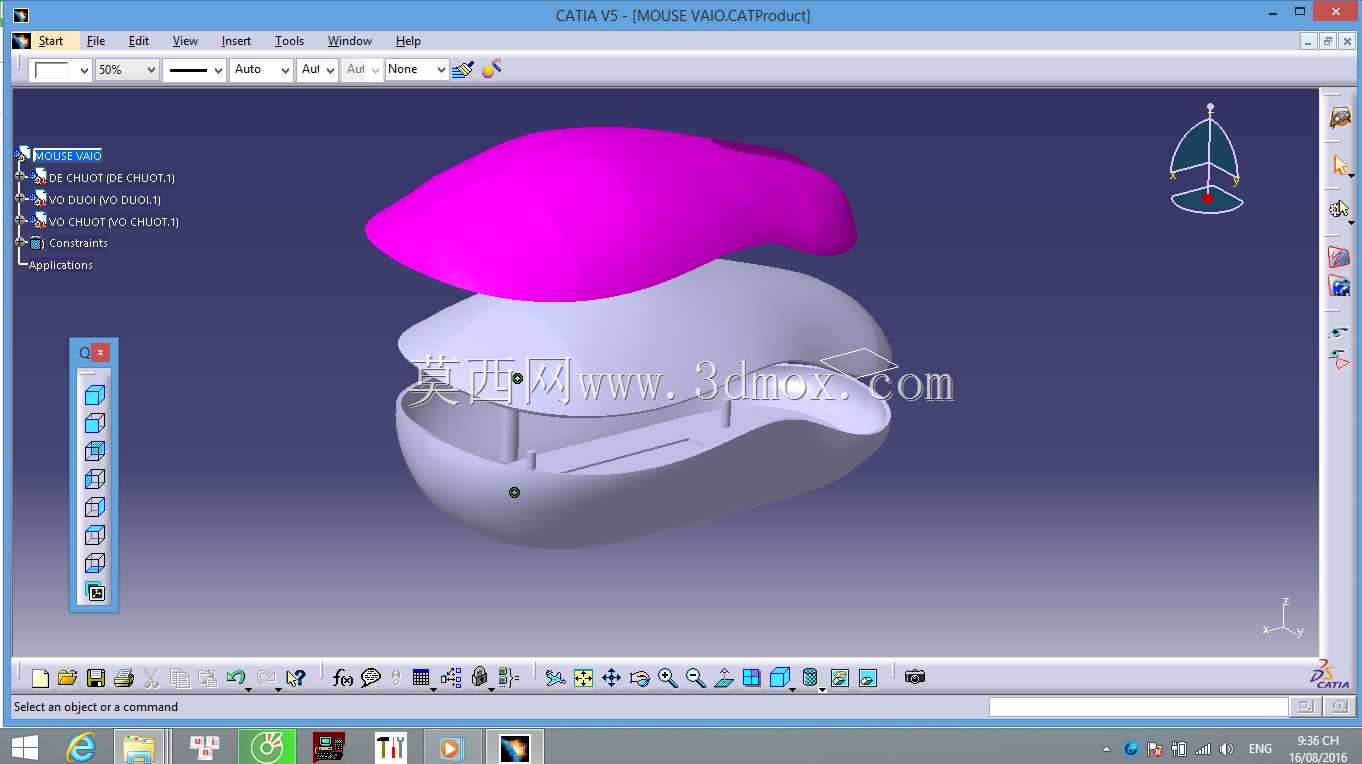Image resolution: width=1362 pixels, height=764 pixels.
Task: Click the 3D compass
Action: [1207, 161]
